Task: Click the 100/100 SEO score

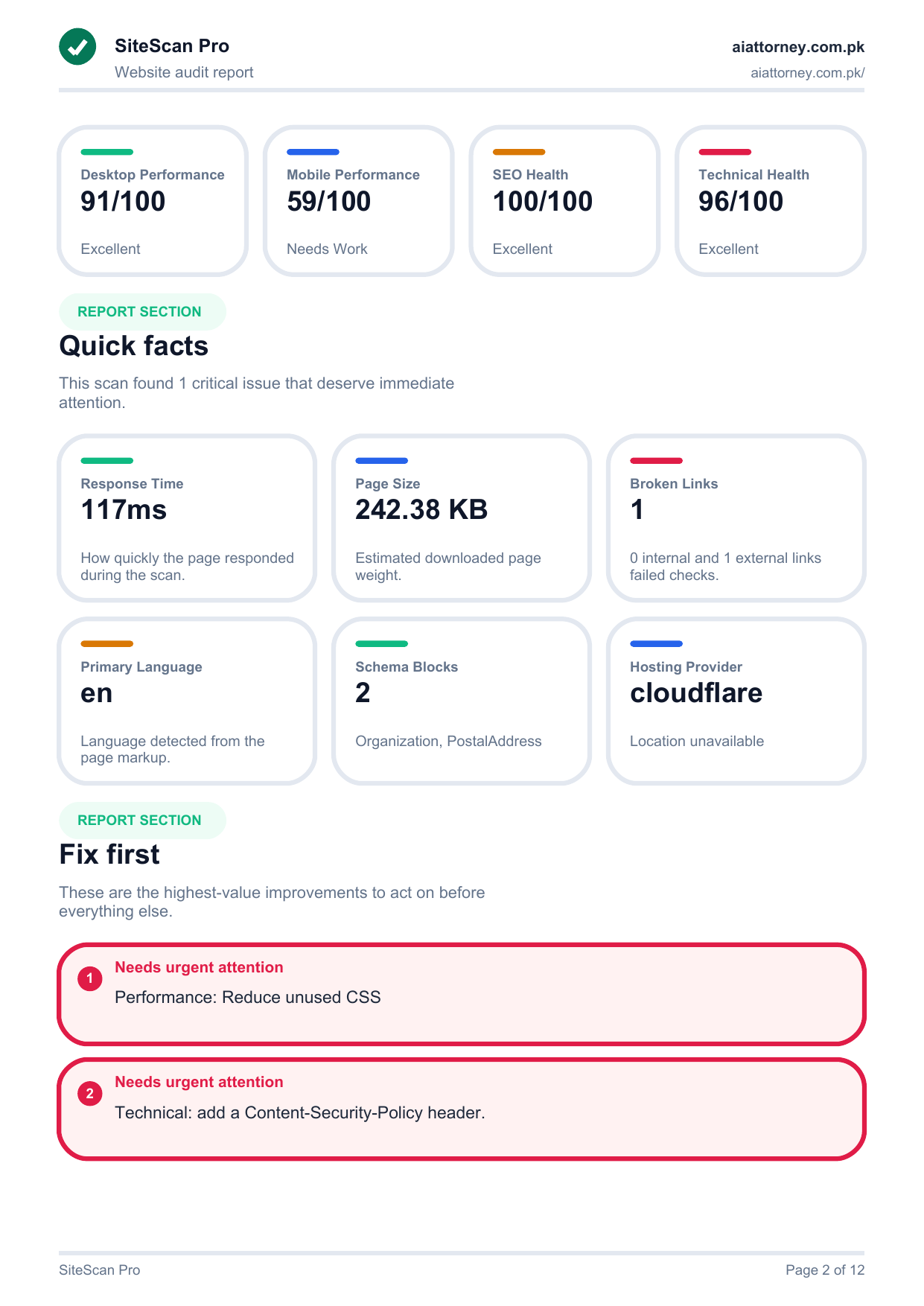Action: click(543, 202)
